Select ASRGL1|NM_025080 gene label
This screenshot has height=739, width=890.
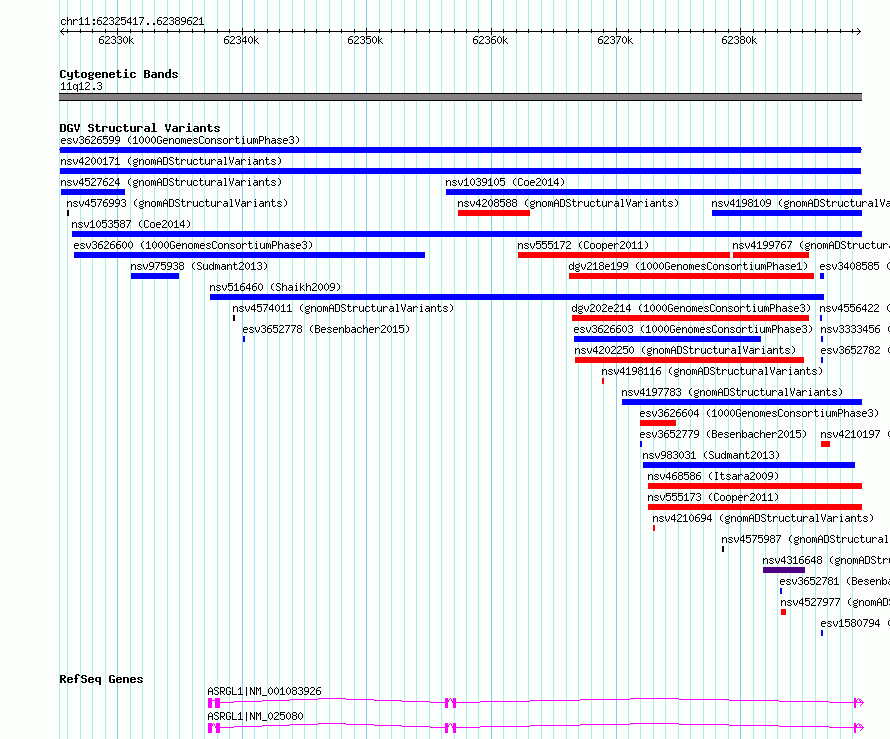pos(255,716)
